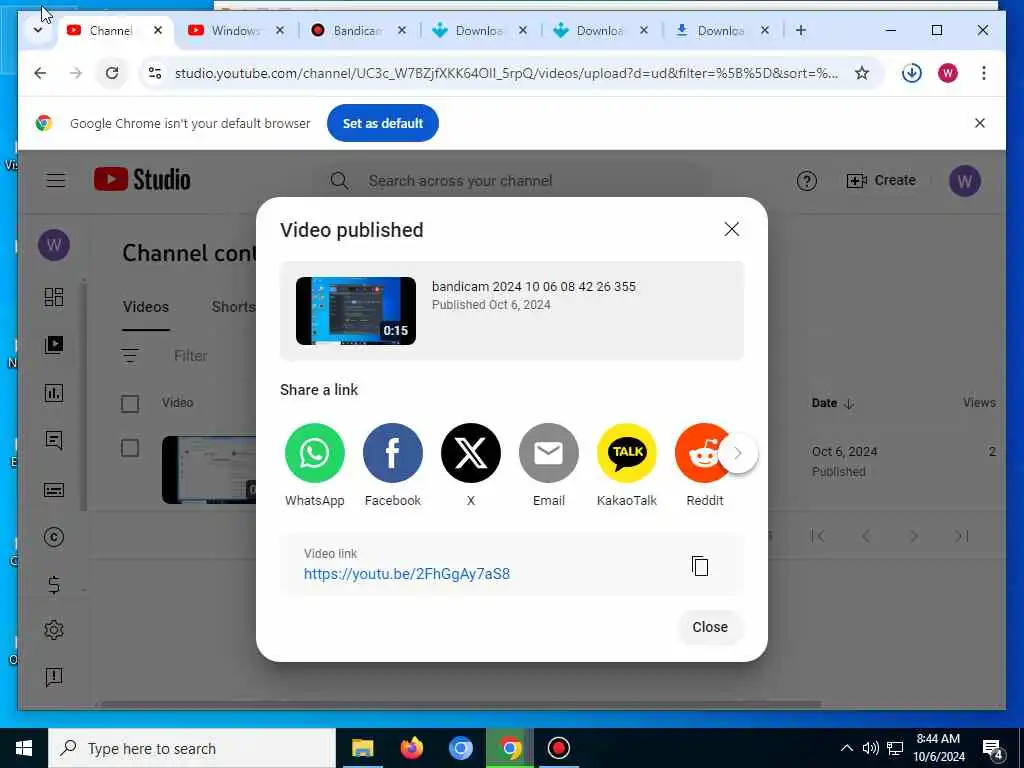Open Bandicam from taskbar
1024x768 pixels.
point(558,748)
